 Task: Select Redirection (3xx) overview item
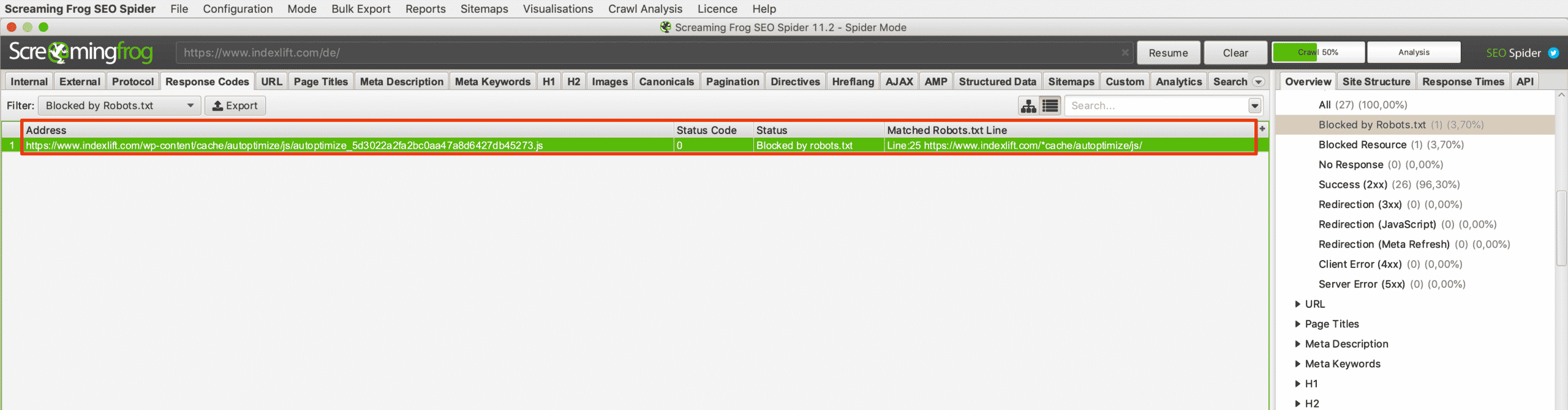coord(1390,204)
